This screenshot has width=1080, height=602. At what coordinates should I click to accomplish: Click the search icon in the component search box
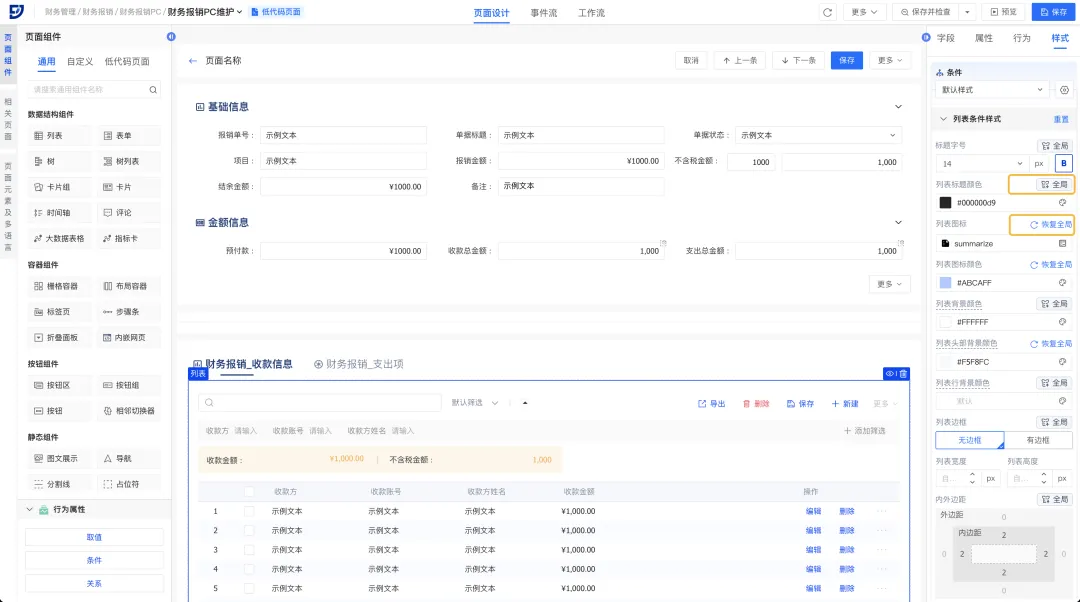[x=153, y=90]
